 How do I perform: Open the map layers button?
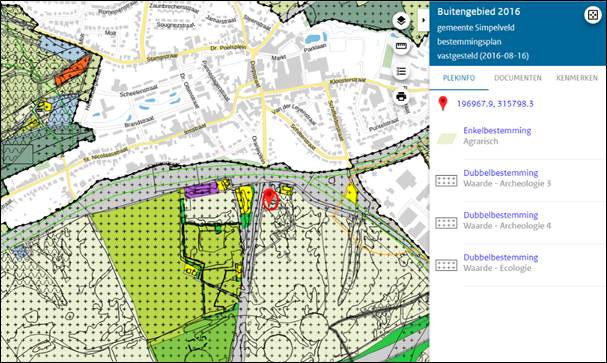point(401,21)
